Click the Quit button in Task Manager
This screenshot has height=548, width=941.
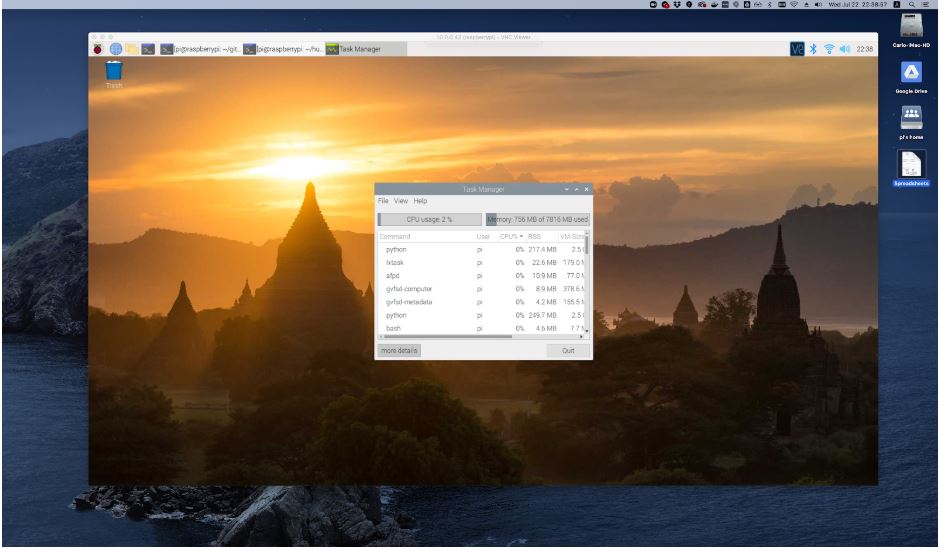coord(568,351)
